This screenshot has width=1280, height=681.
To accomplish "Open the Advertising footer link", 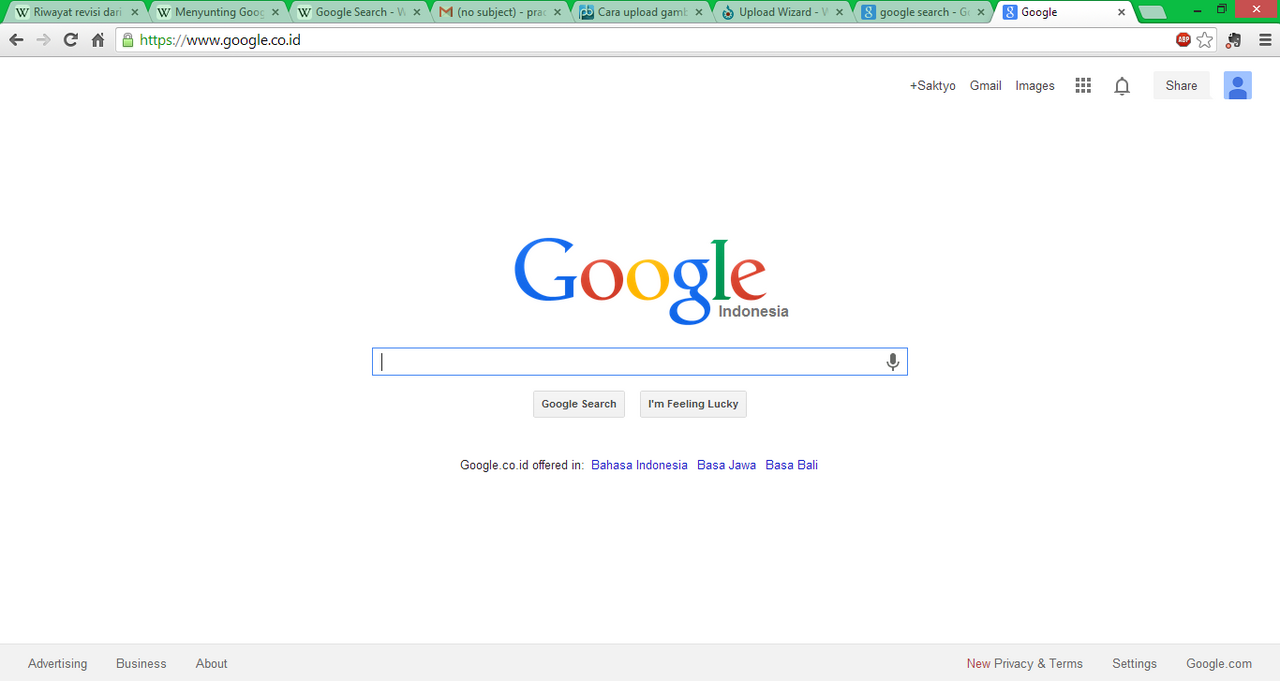I will point(57,664).
